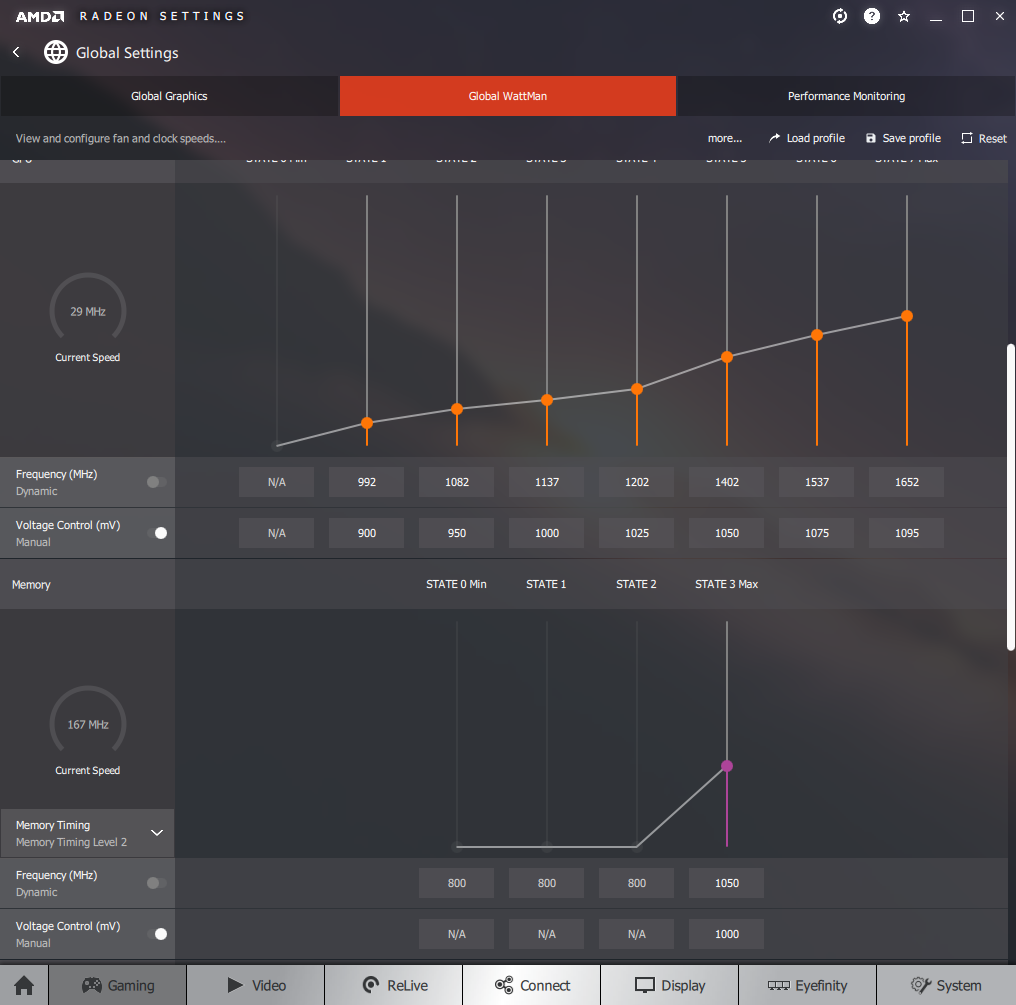Screen dimensions: 1016x1005
Task: Click GPU voltage field 950
Action: pos(457,533)
